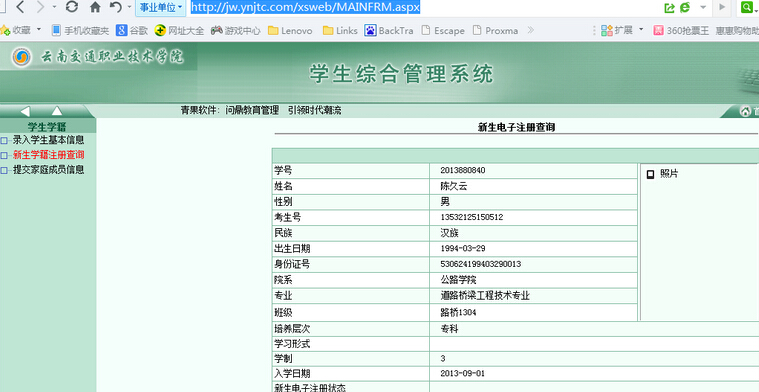Expand the 扩展 dropdown arrow

[641, 30]
